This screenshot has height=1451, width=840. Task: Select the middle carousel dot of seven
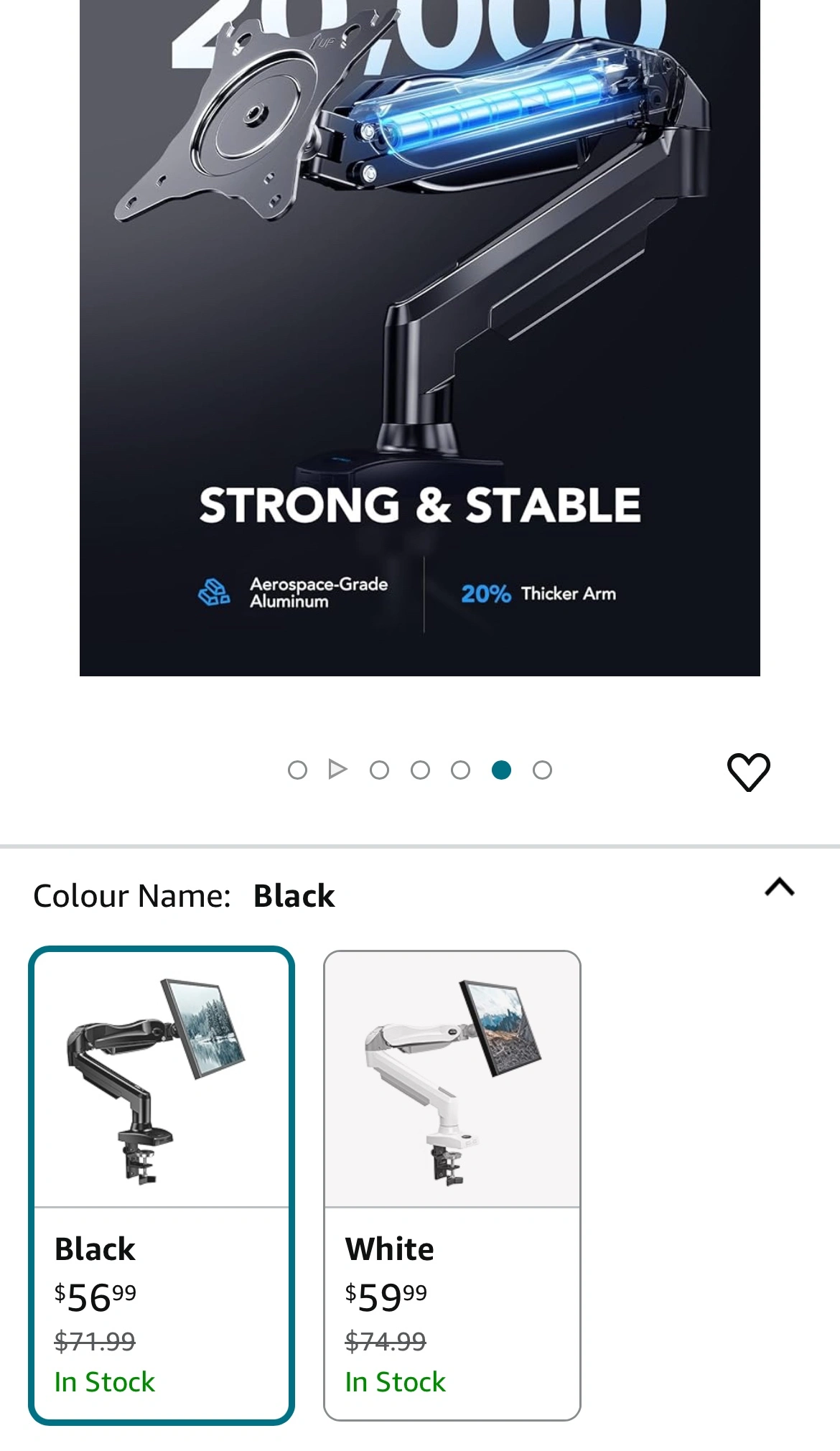pos(420,770)
